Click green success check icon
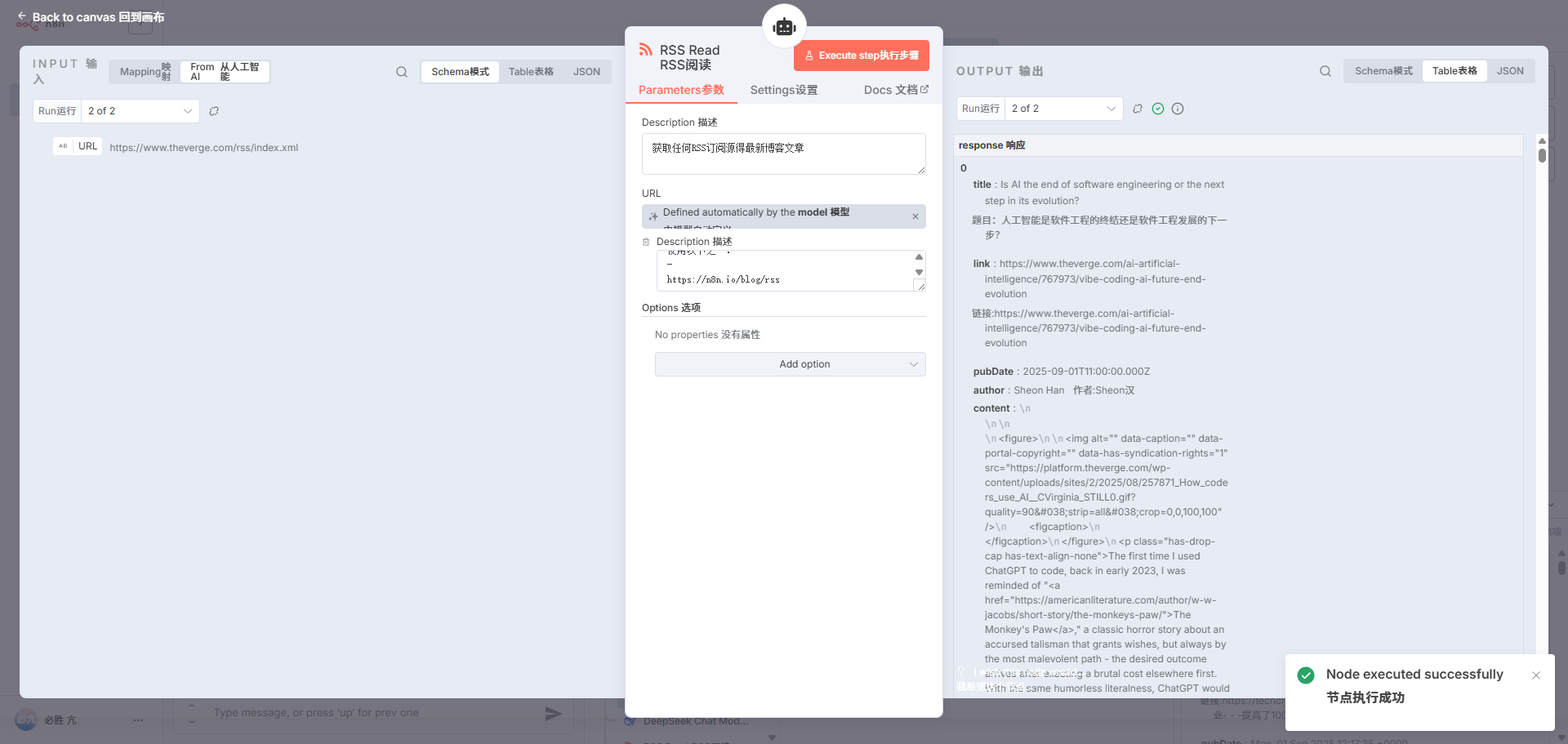1568x744 pixels. [x=1158, y=109]
